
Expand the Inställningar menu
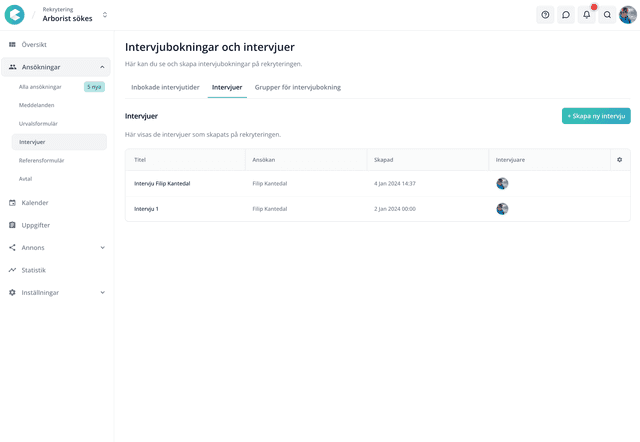102,293
